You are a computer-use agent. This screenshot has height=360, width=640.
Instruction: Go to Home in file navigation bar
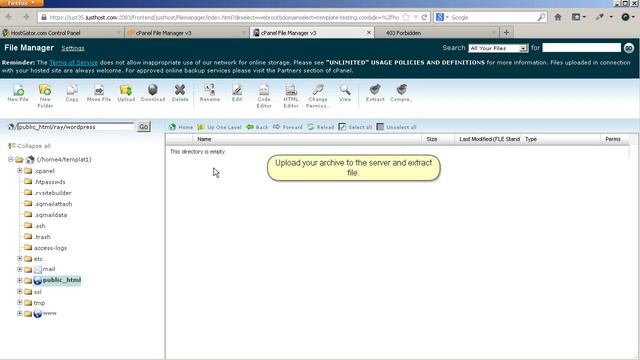coord(181,127)
